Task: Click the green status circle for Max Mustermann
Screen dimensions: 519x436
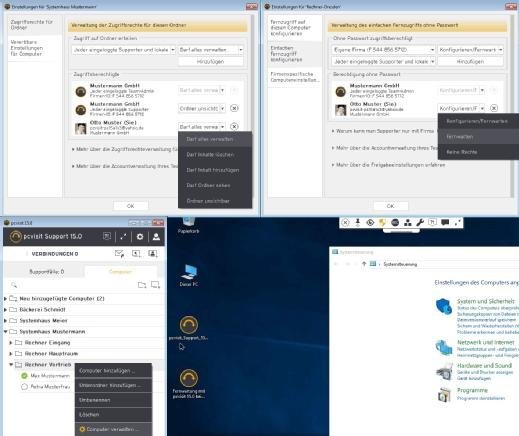Action: (x=24, y=376)
